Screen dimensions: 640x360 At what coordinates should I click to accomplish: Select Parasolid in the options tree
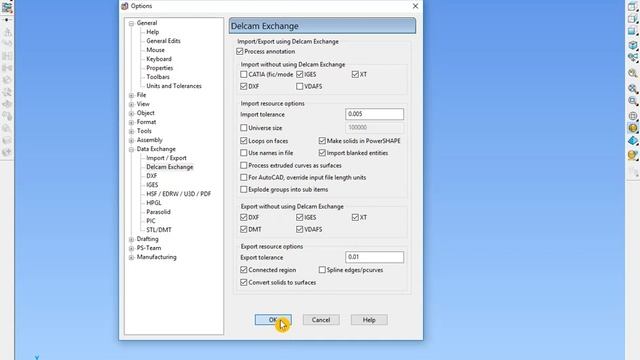click(158, 212)
